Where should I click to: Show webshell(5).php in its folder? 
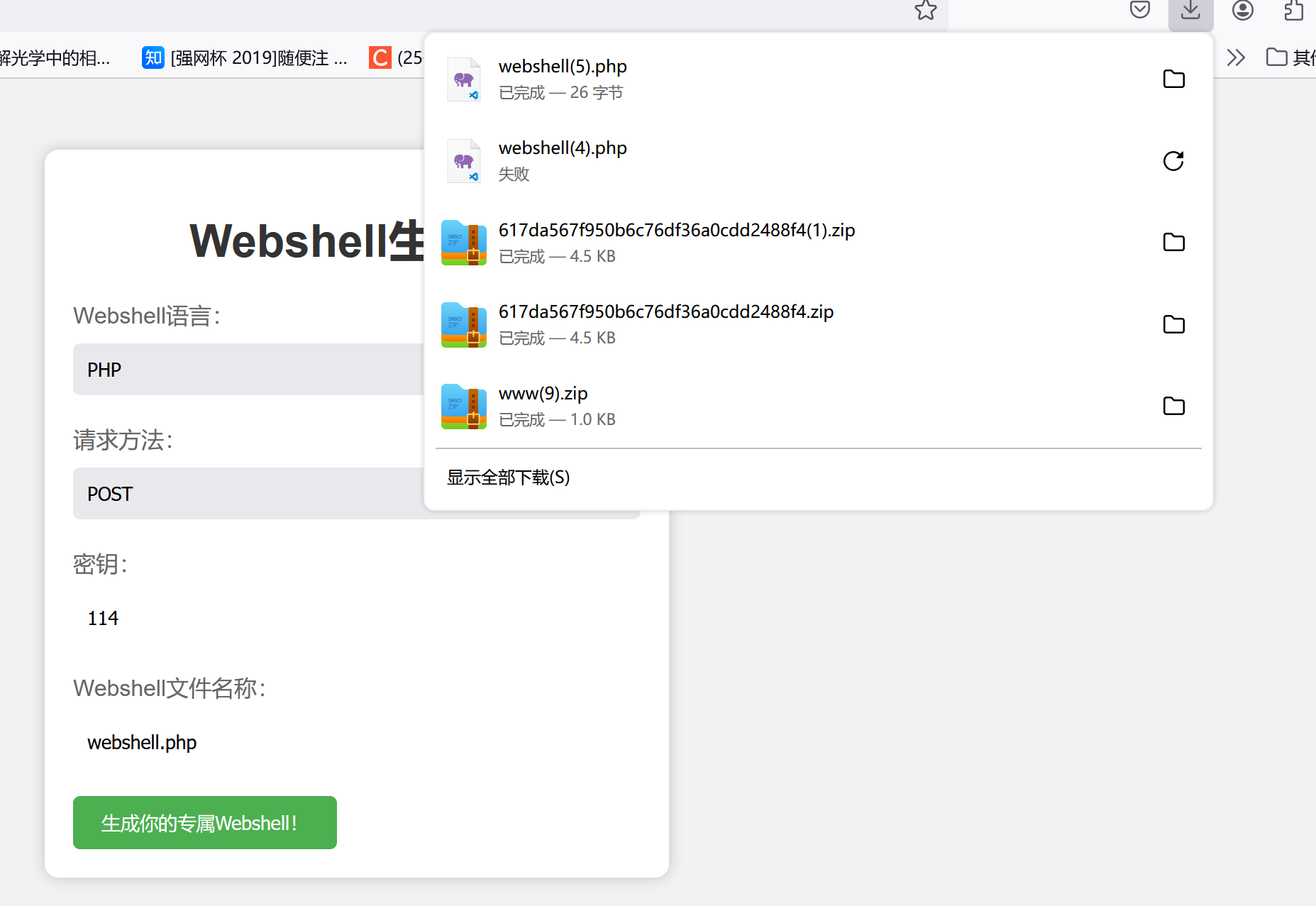pos(1174,79)
